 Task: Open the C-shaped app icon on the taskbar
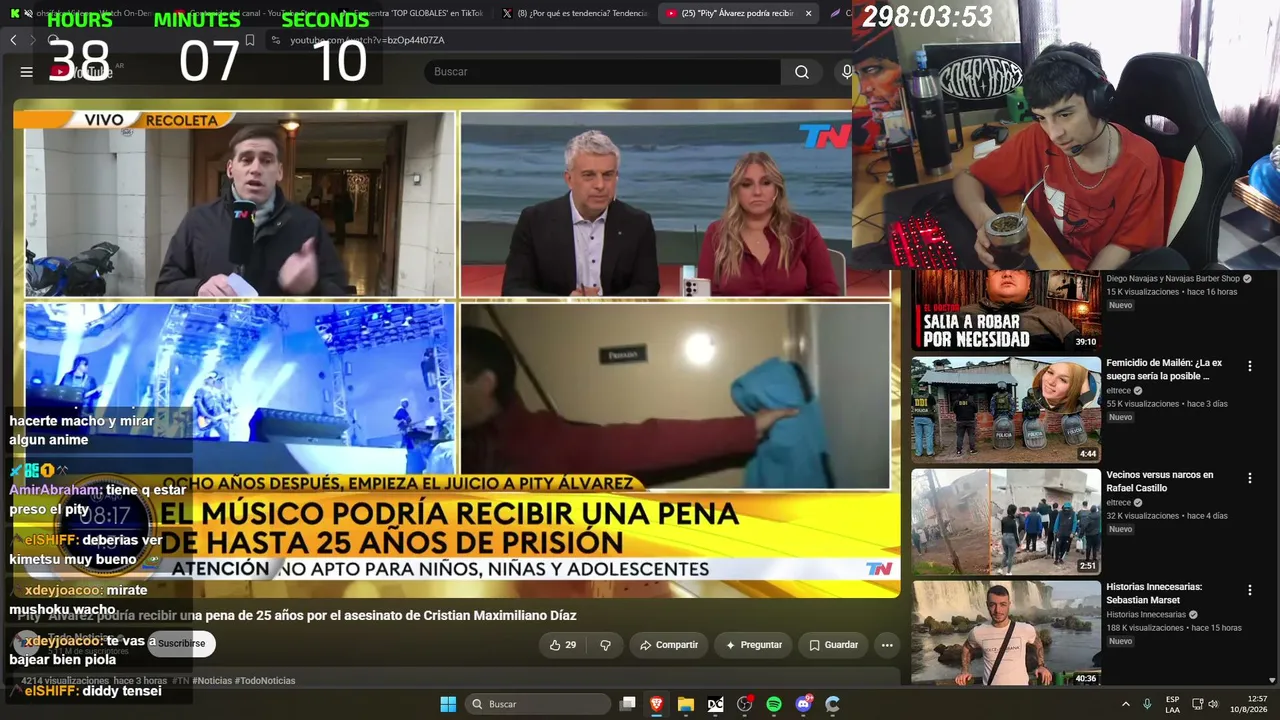832,704
